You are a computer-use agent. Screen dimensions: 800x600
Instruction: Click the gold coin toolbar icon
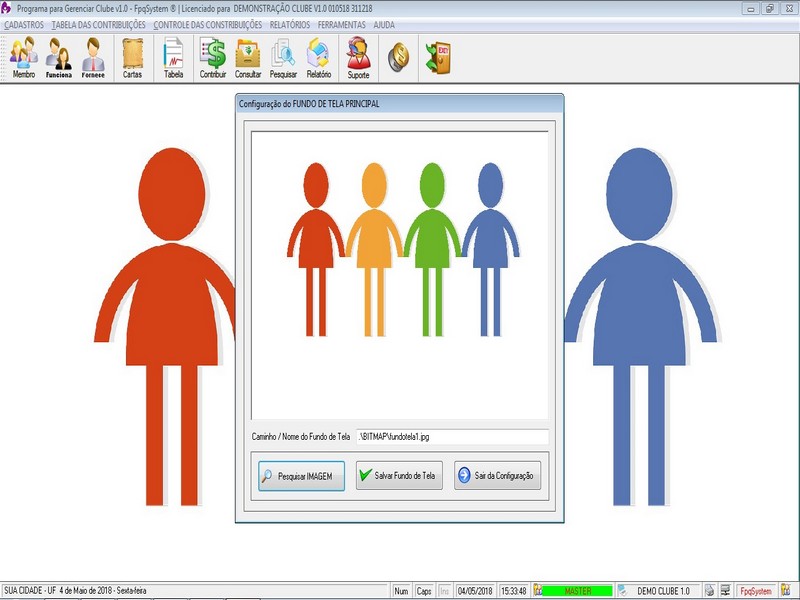coord(398,57)
